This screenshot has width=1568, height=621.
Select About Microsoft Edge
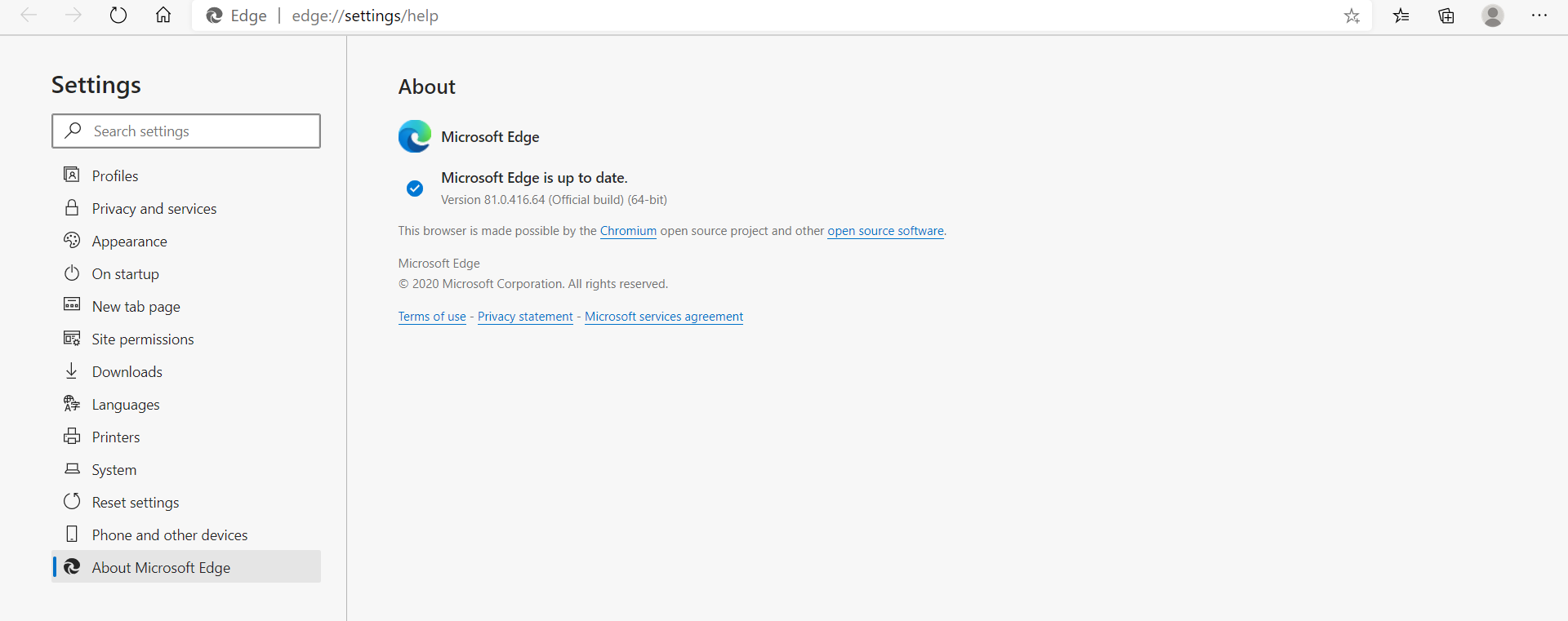click(x=186, y=567)
